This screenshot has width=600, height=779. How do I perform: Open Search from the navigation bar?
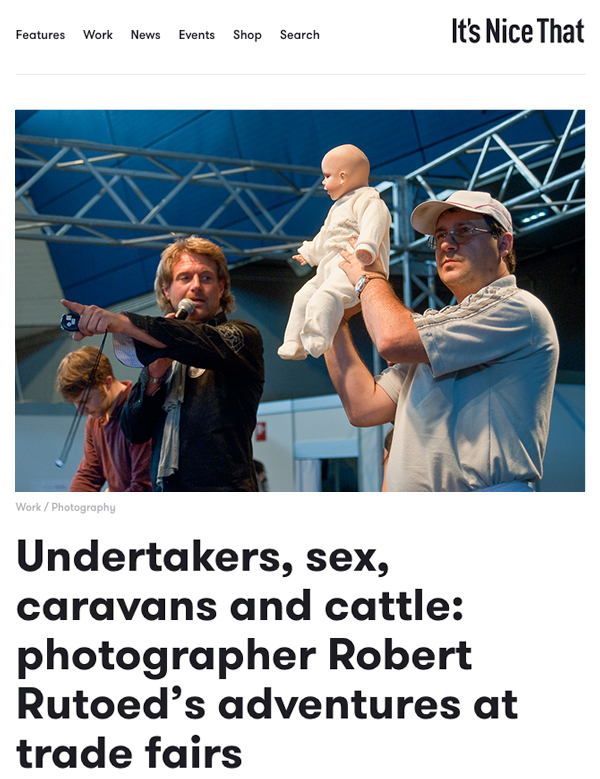(300, 35)
